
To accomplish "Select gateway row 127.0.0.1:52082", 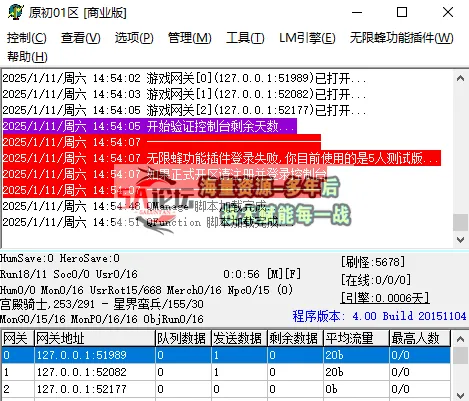I will click(x=226, y=372).
